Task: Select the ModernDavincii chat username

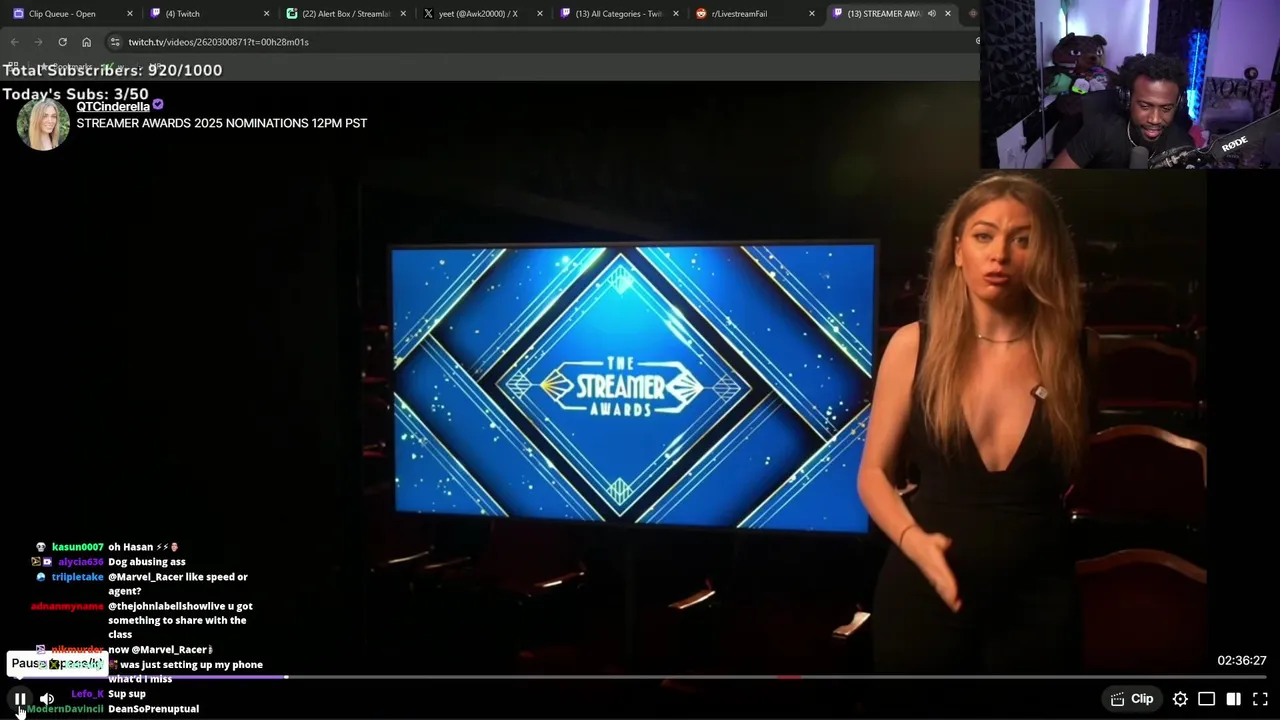Action: pos(65,709)
